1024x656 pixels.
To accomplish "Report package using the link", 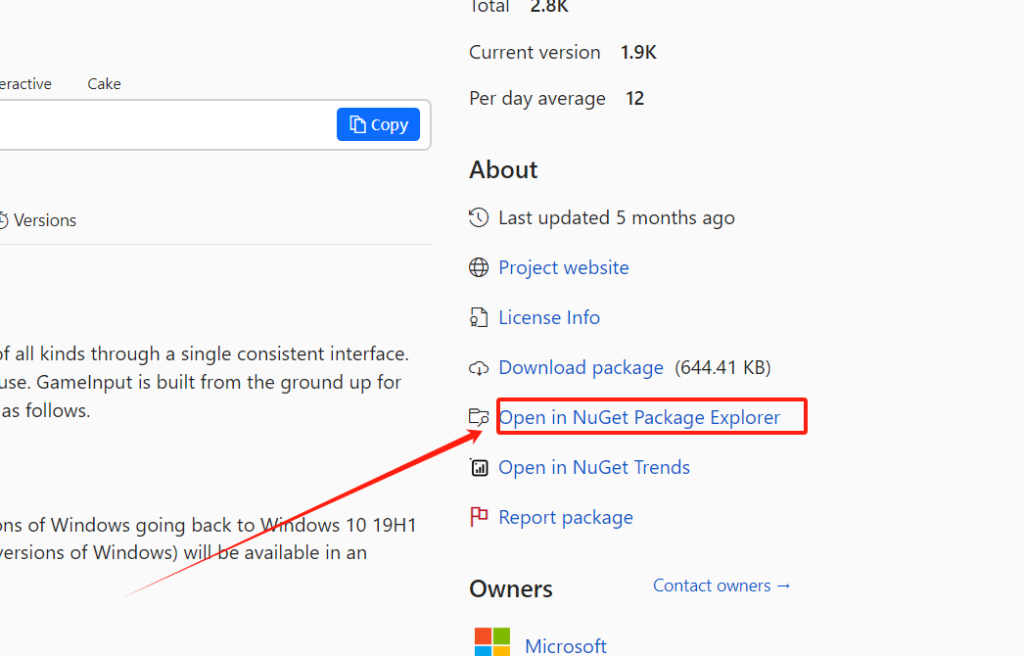I will tap(566, 517).
